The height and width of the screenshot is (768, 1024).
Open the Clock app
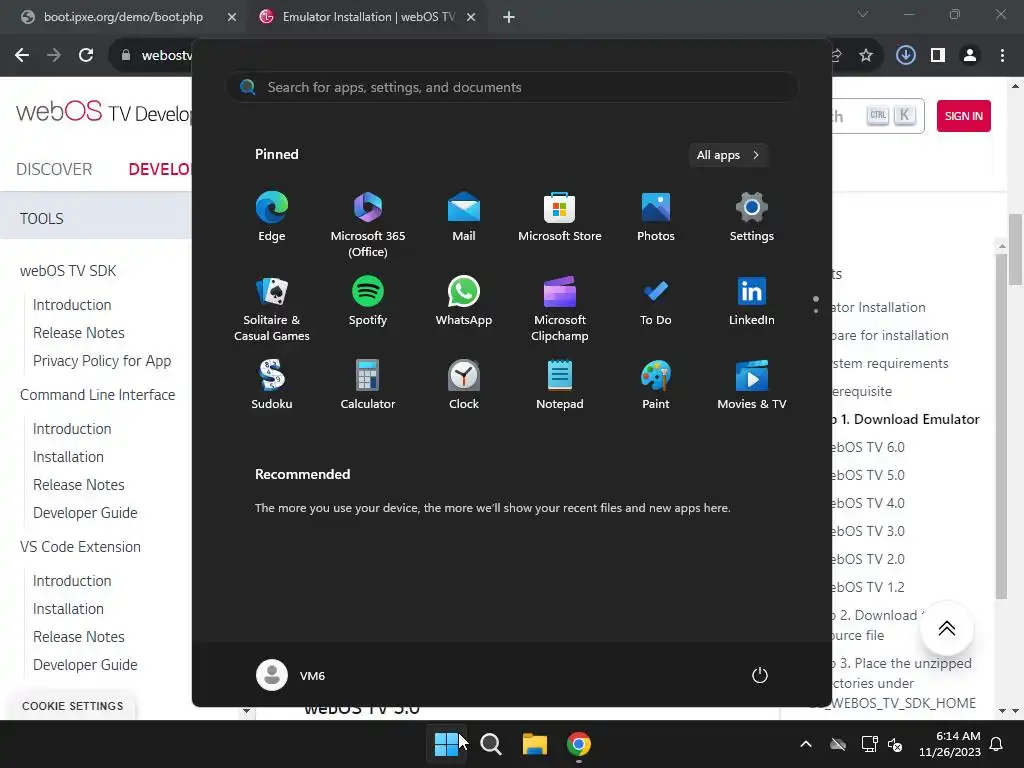coord(464,385)
